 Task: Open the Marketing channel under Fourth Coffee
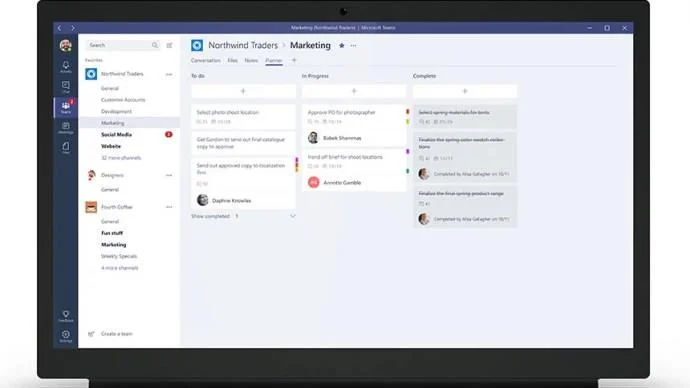tap(114, 245)
